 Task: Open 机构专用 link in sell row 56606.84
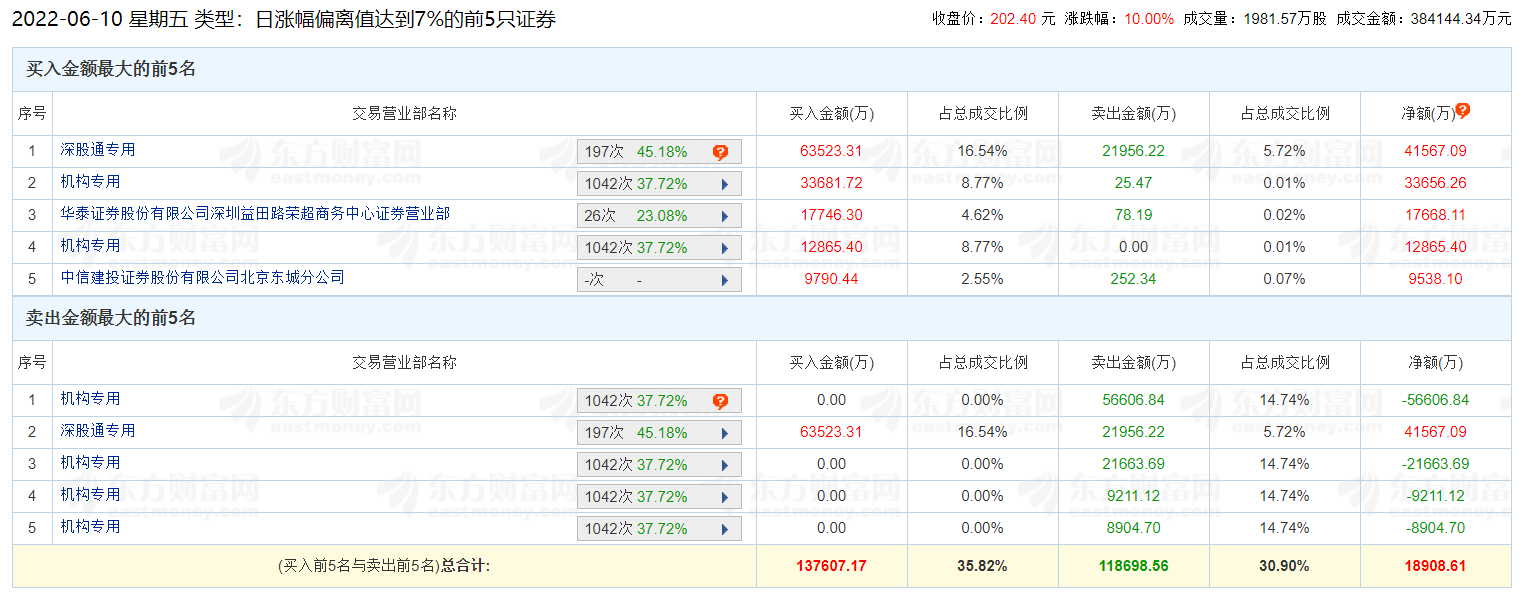point(90,399)
